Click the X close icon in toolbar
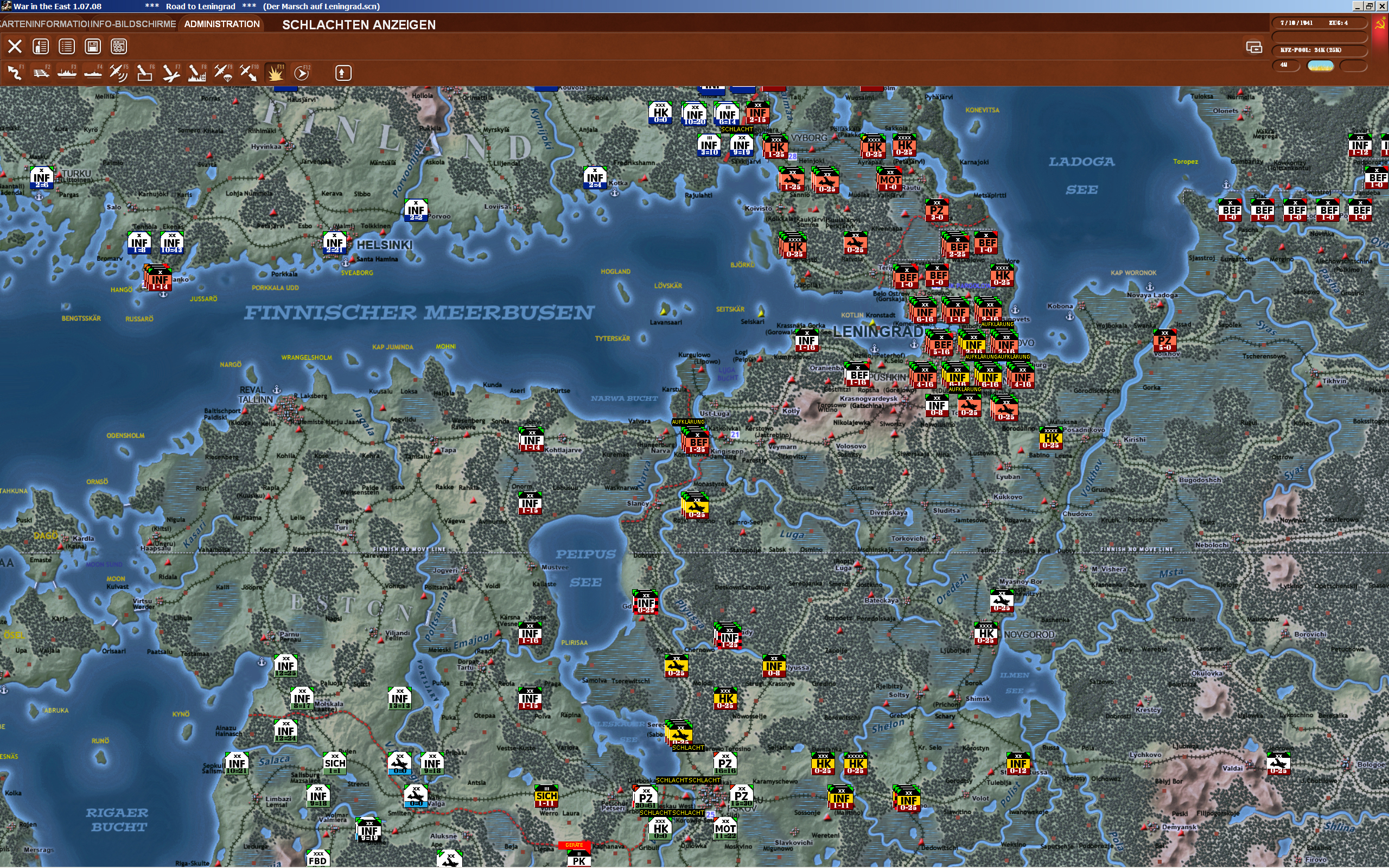The image size is (1389, 868). pyautogui.click(x=15, y=47)
